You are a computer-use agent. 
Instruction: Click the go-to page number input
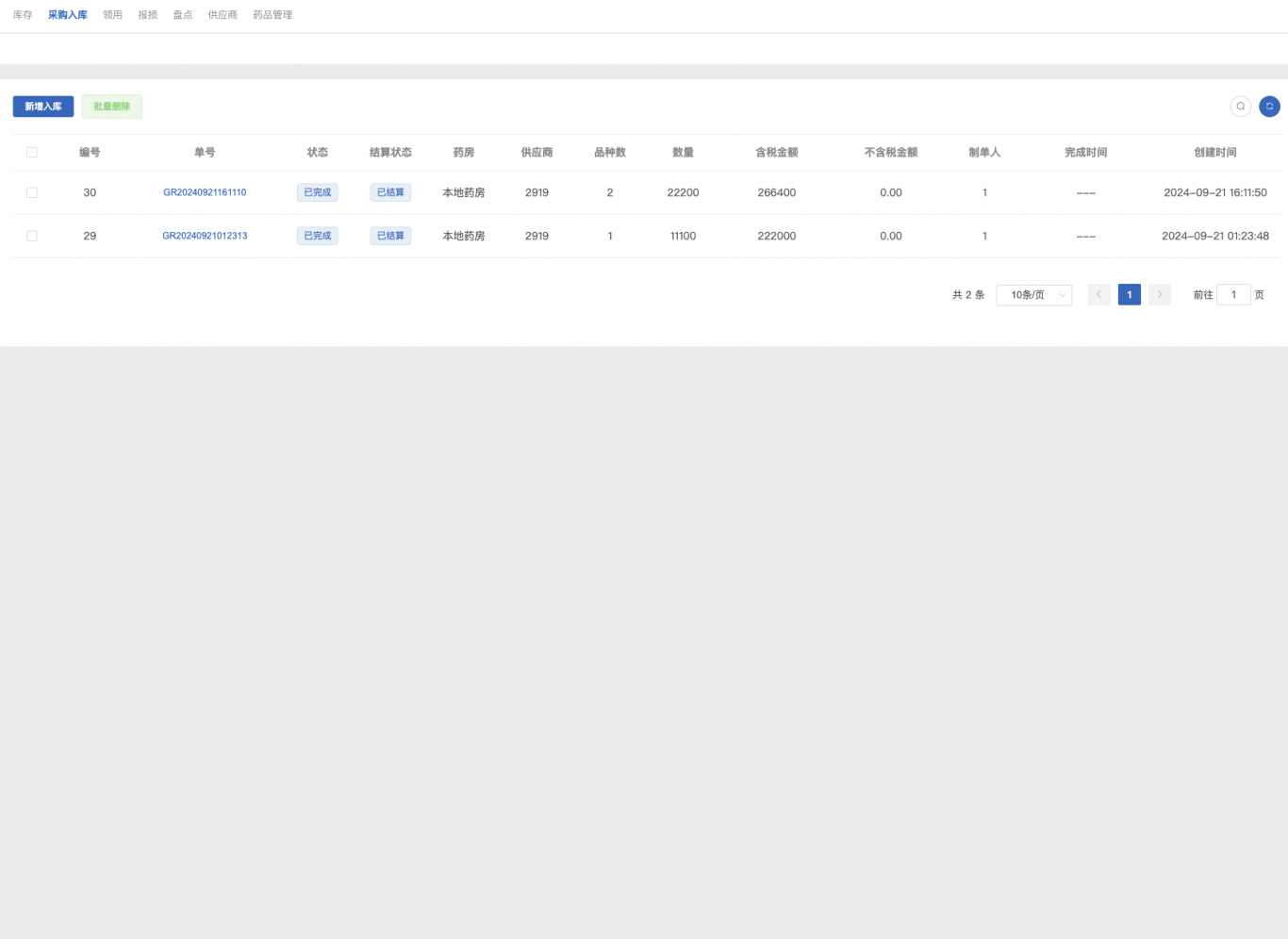click(x=1233, y=295)
